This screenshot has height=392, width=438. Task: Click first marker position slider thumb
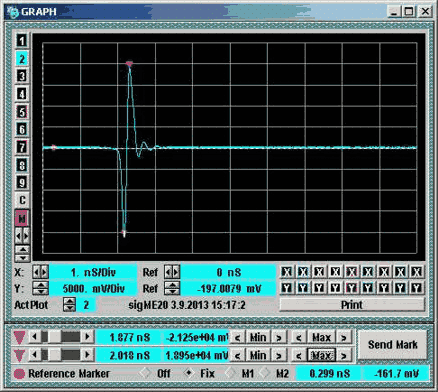tap(54, 337)
